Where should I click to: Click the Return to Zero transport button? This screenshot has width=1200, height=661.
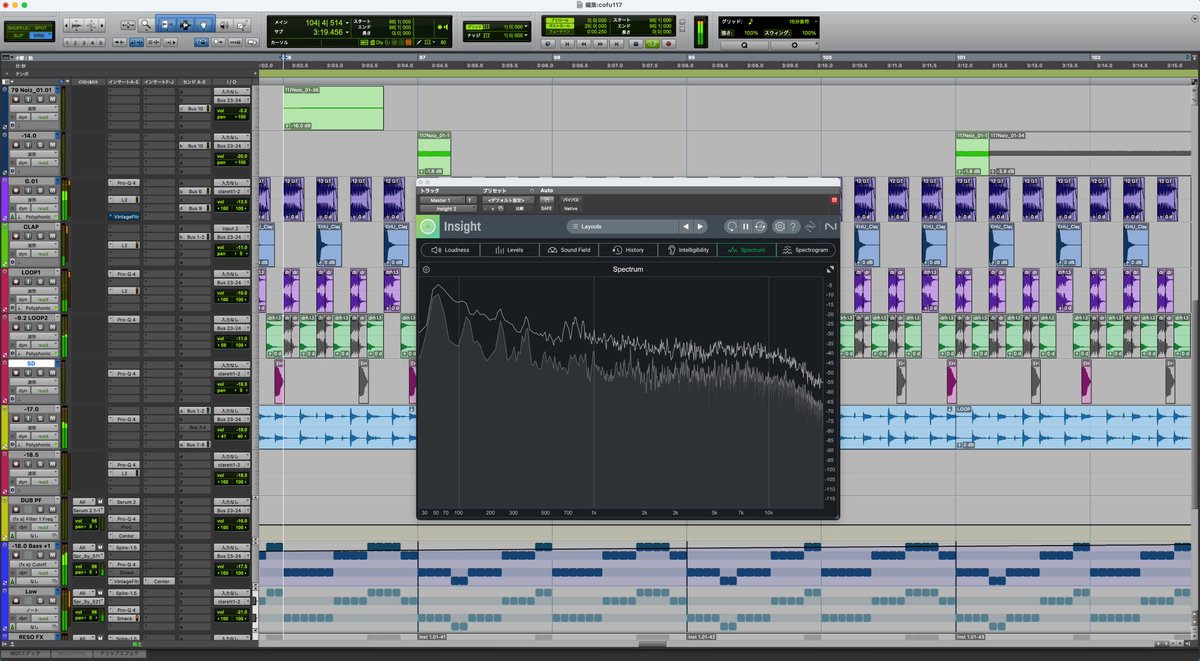(x=566, y=44)
